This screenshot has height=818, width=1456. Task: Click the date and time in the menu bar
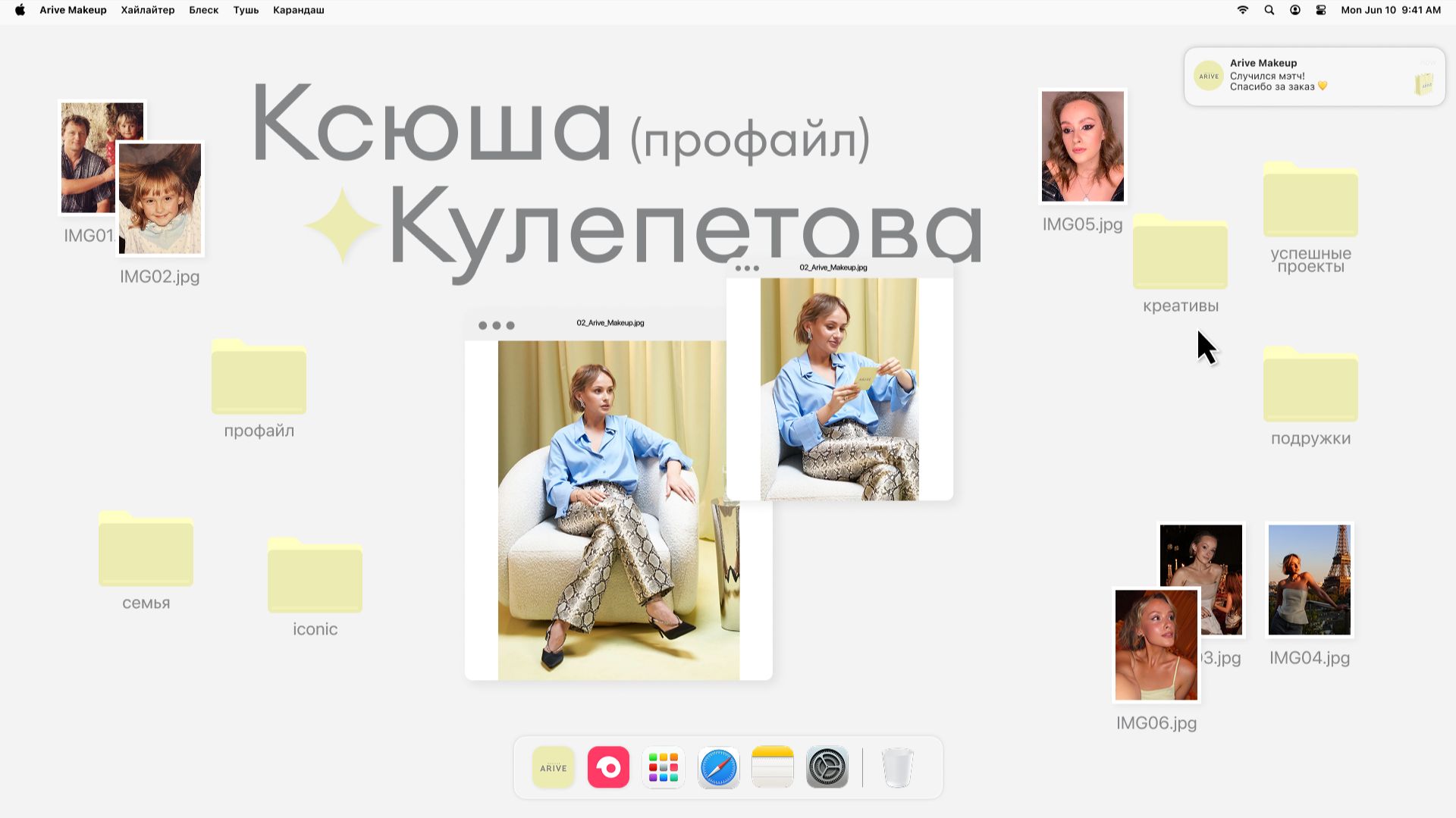(x=1391, y=10)
